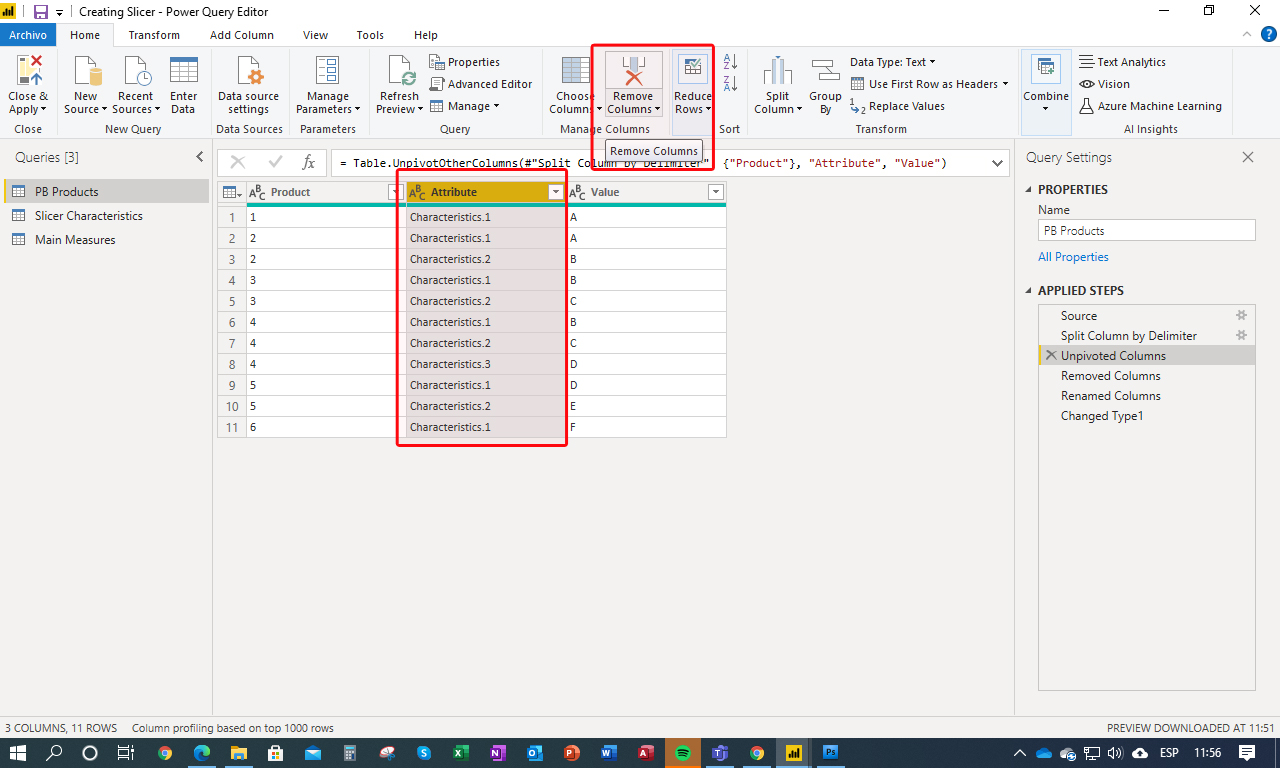The width and height of the screenshot is (1280, 768).
Task: Click the formula bar fx icon
Action: pos(309,162)
